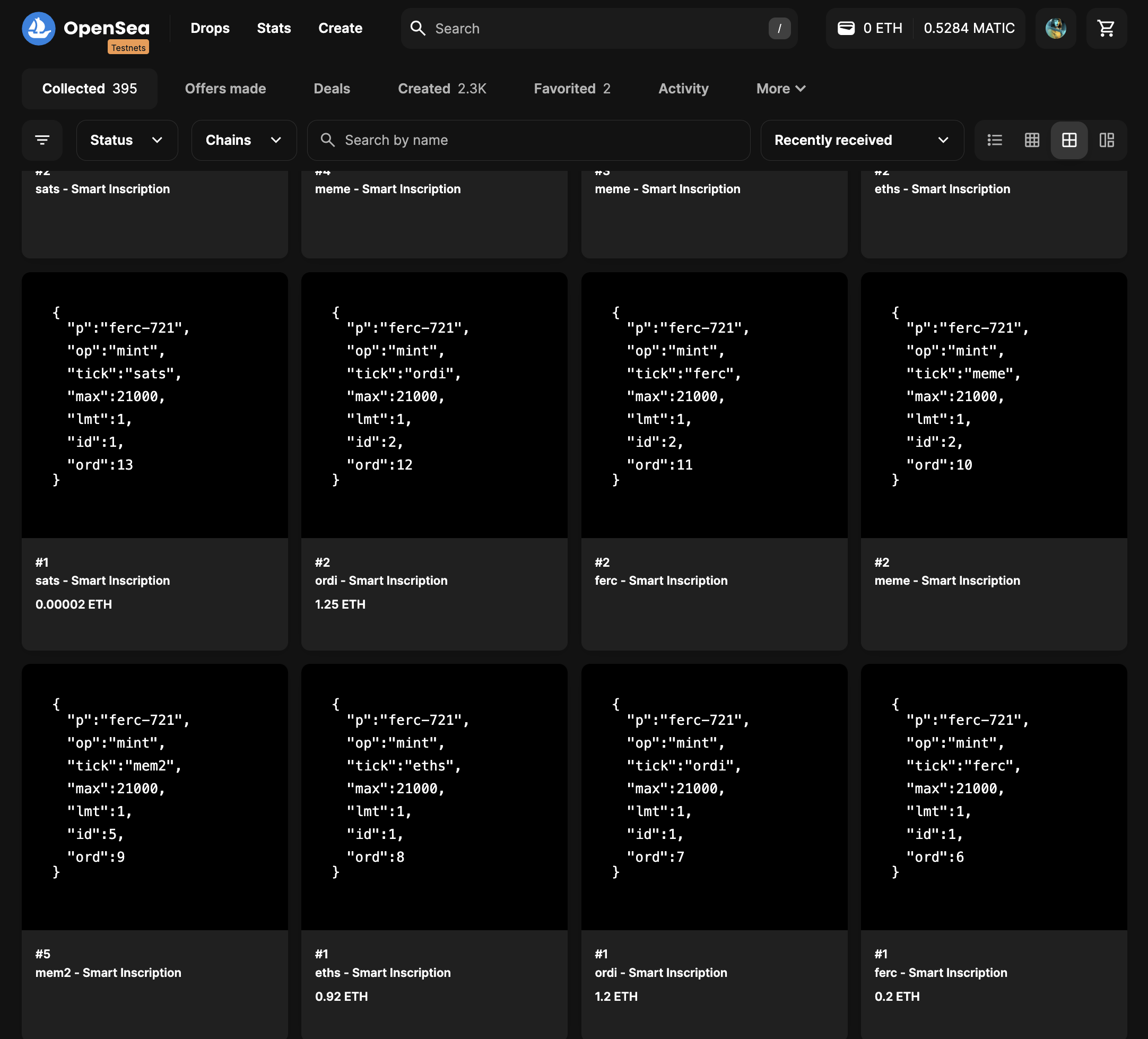The width and height of the screenshot is (1148, 1039).
Task: Open the shopping cart icon
Action: [x=1107, y=28]
